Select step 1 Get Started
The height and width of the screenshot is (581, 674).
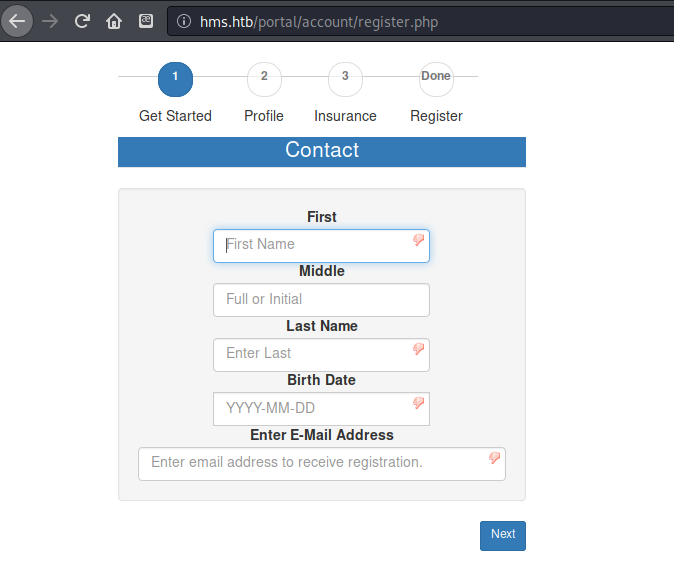[175, 78]
